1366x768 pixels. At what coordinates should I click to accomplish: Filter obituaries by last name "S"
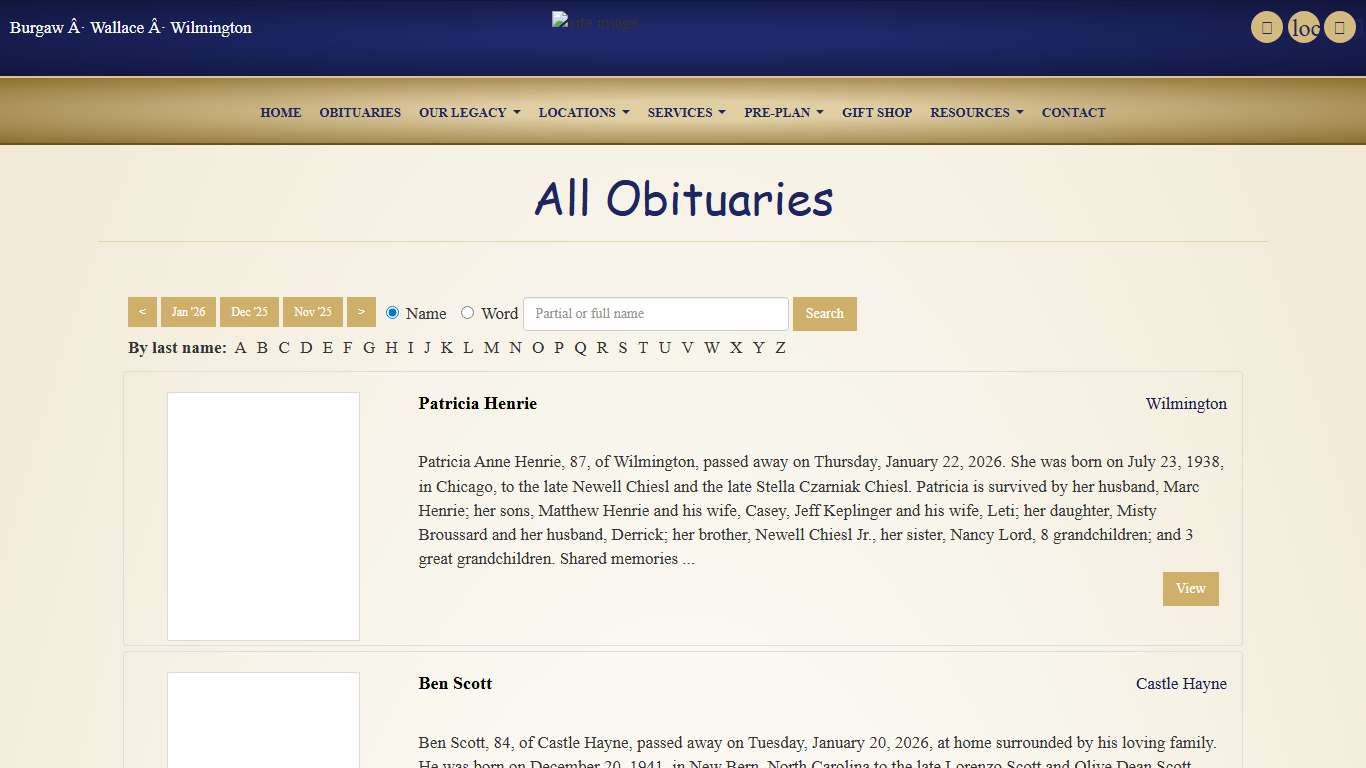click(622, 347)
